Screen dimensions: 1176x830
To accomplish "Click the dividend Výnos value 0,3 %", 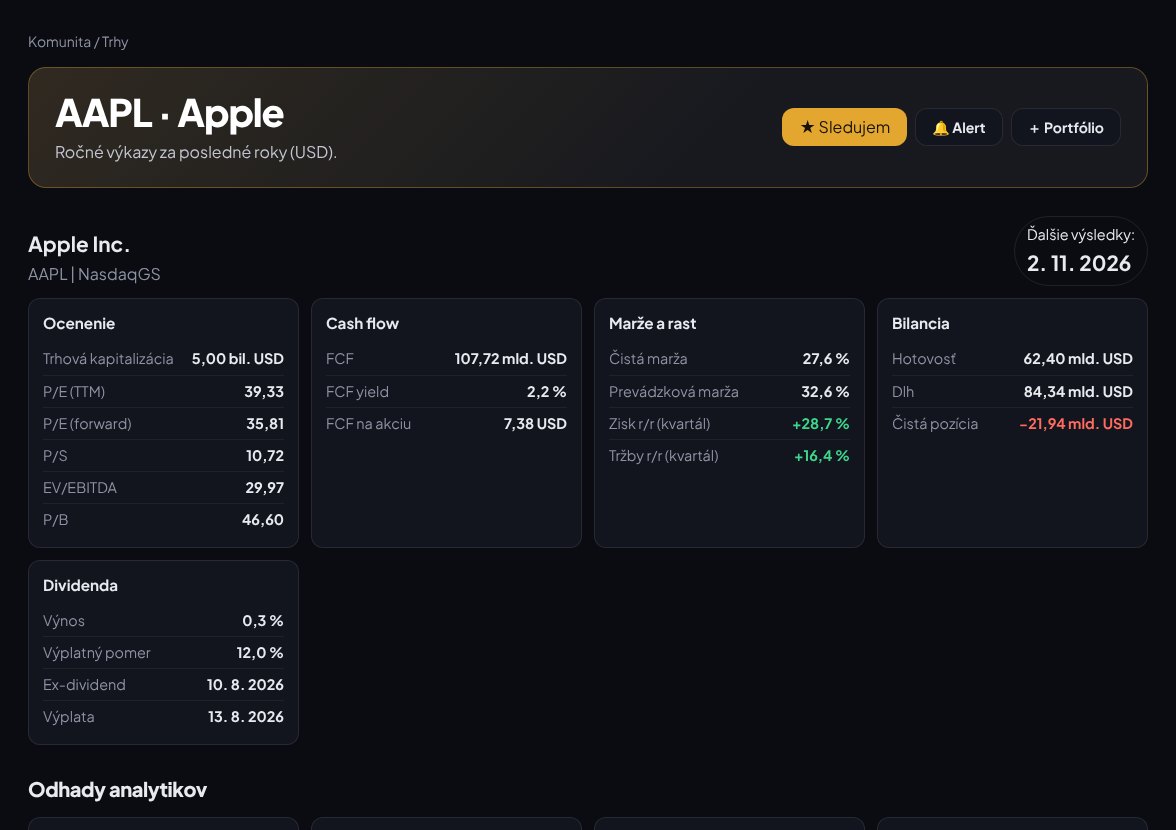I will [x=262, y=621].
